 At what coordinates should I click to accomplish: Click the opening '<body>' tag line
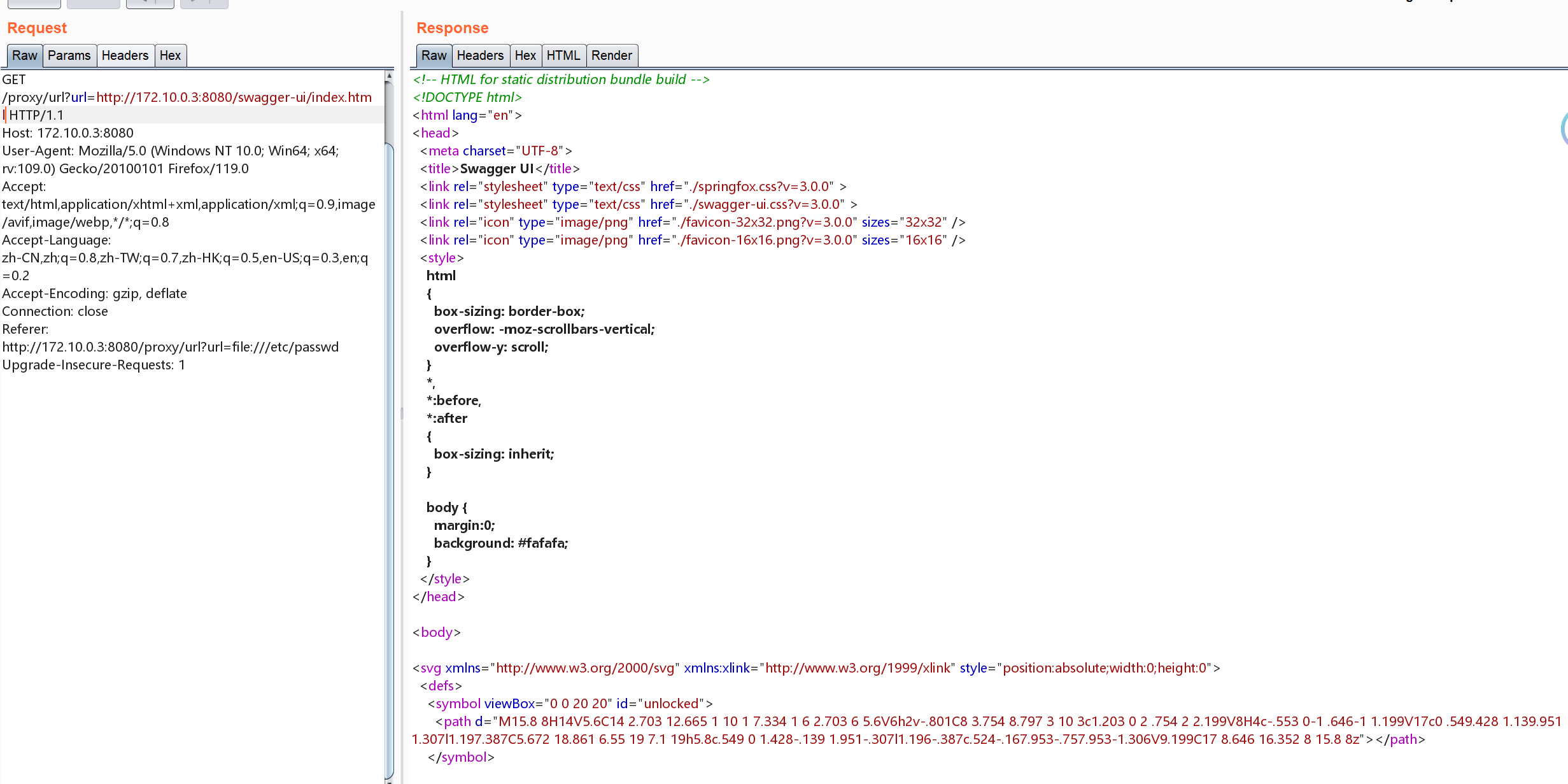[x=437, y=632]
